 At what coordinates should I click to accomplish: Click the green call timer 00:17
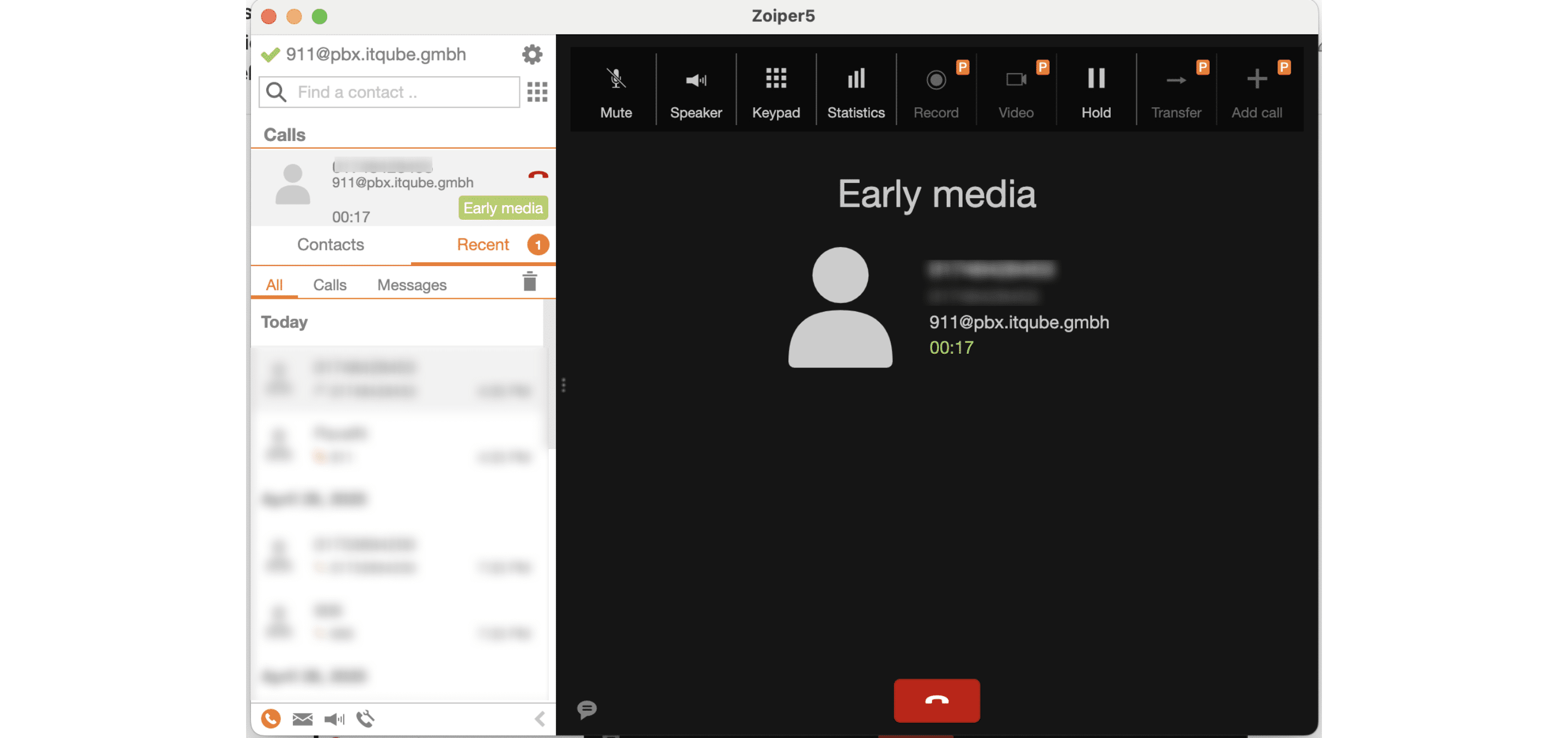click(951, 347)
